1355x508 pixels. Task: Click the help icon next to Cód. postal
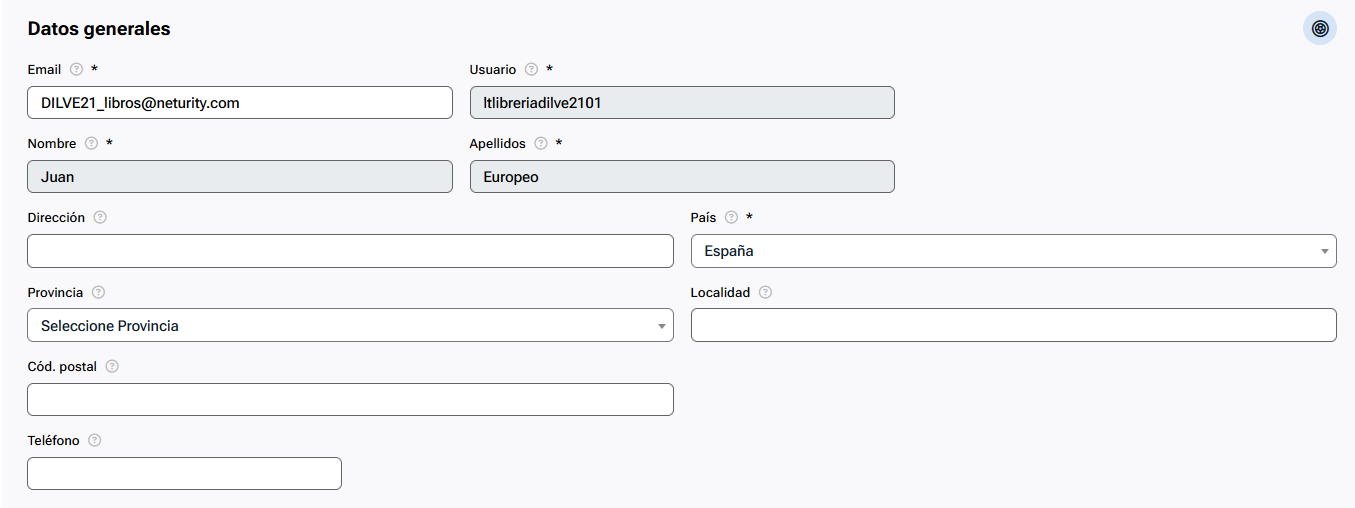[x=112, y=366]
